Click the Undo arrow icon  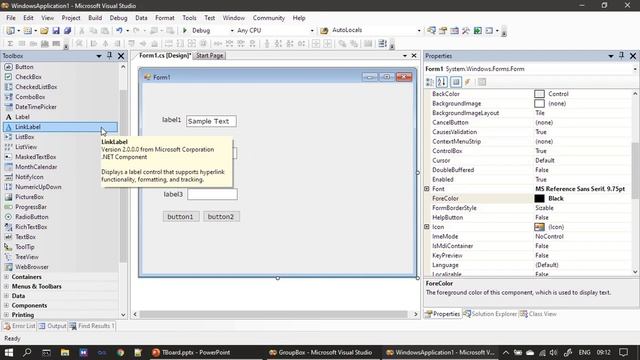tap(119, 31)
